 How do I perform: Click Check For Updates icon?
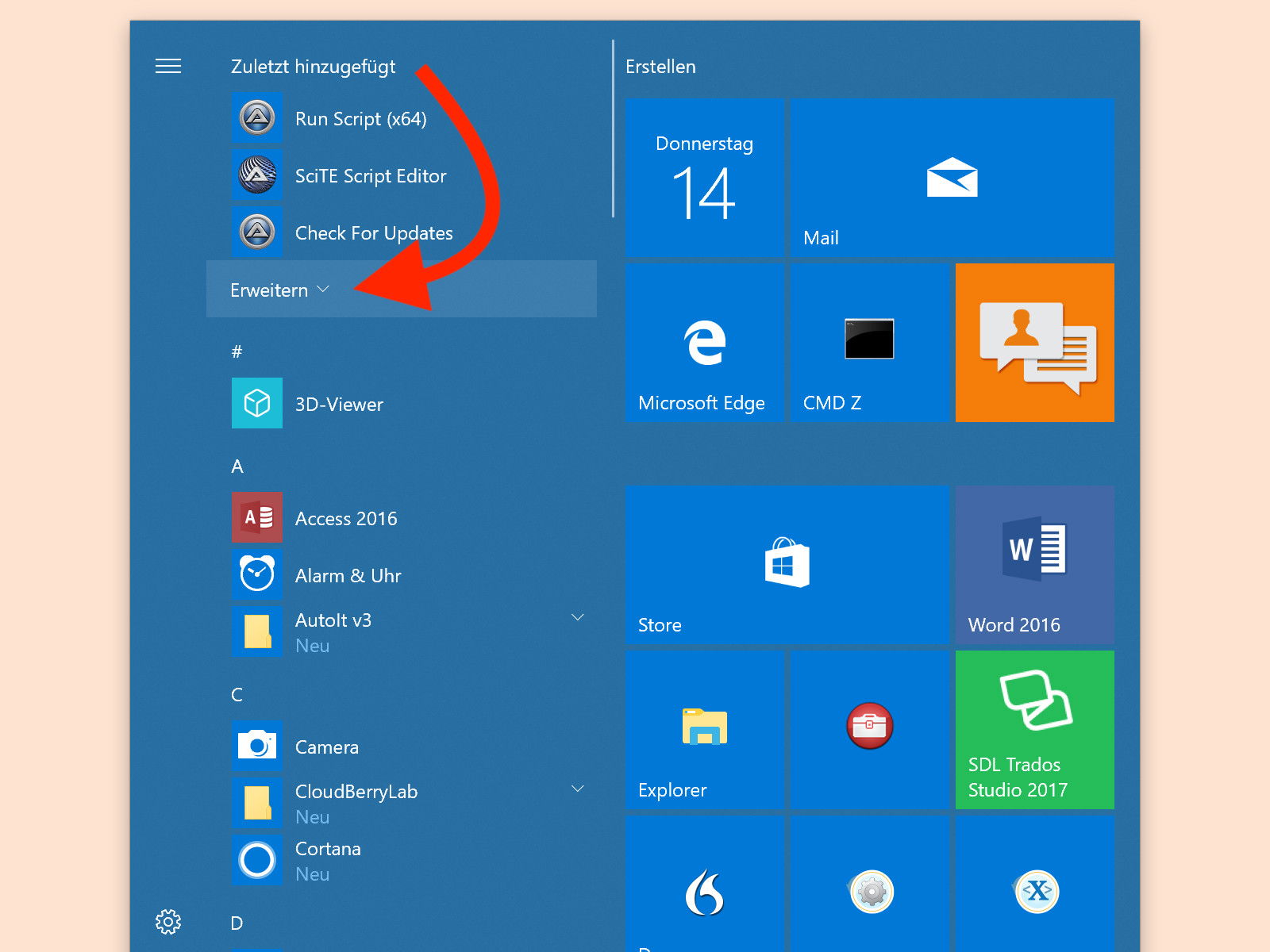click(257, 232)
